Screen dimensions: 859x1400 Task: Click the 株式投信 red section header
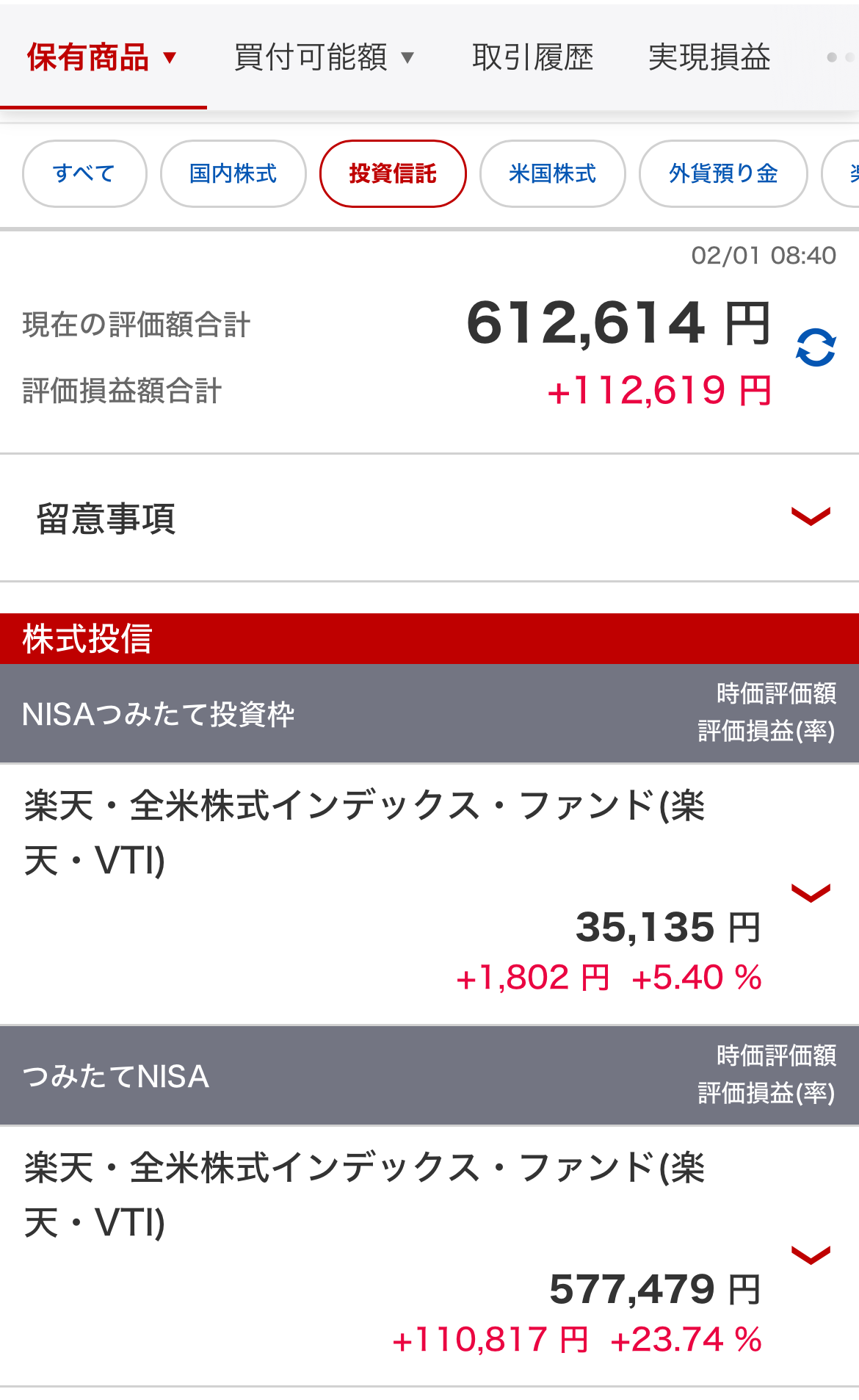(429, 638)
